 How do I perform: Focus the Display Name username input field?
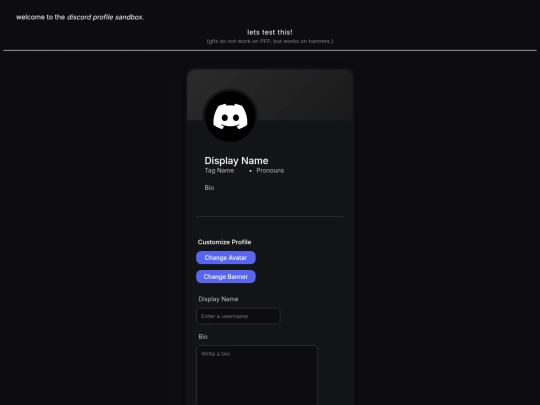click(238, 316)
